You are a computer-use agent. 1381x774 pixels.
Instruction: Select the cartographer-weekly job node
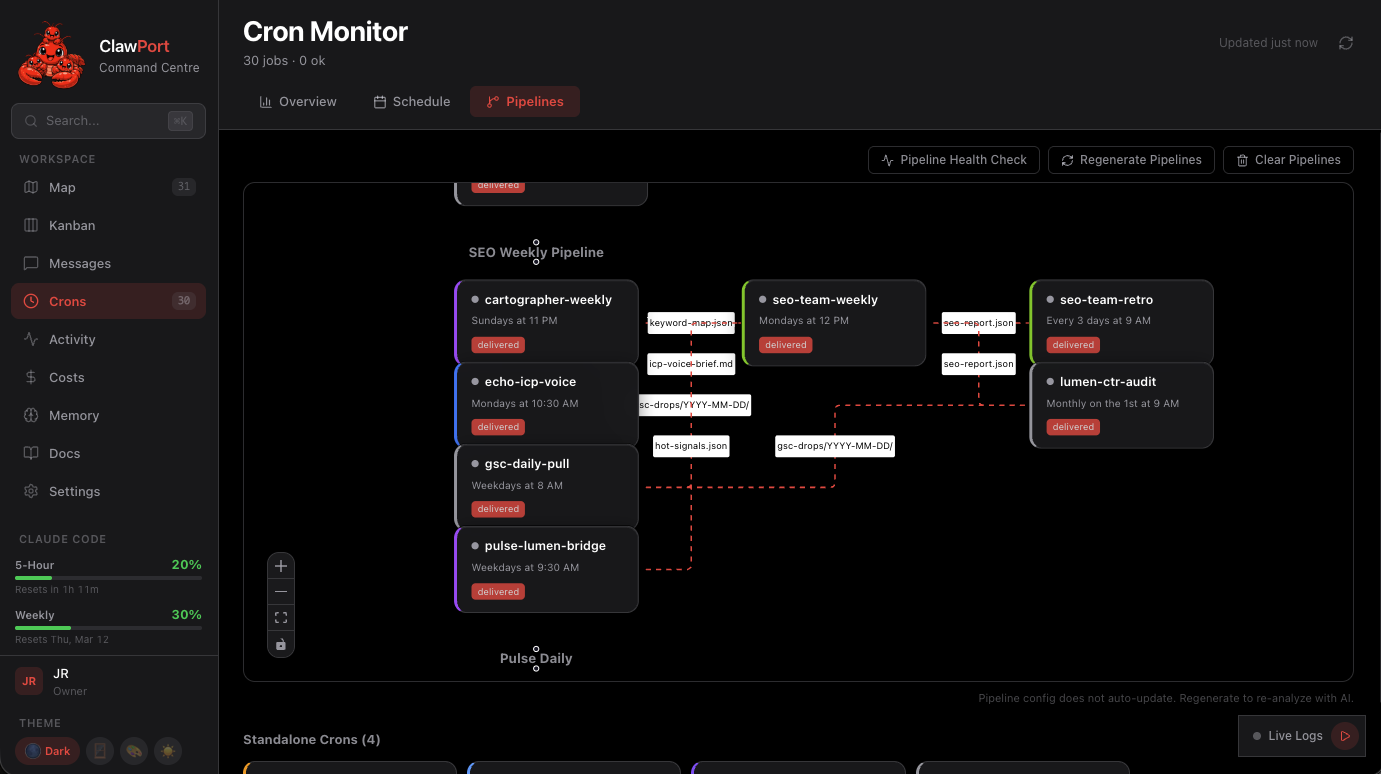(546, 322)
